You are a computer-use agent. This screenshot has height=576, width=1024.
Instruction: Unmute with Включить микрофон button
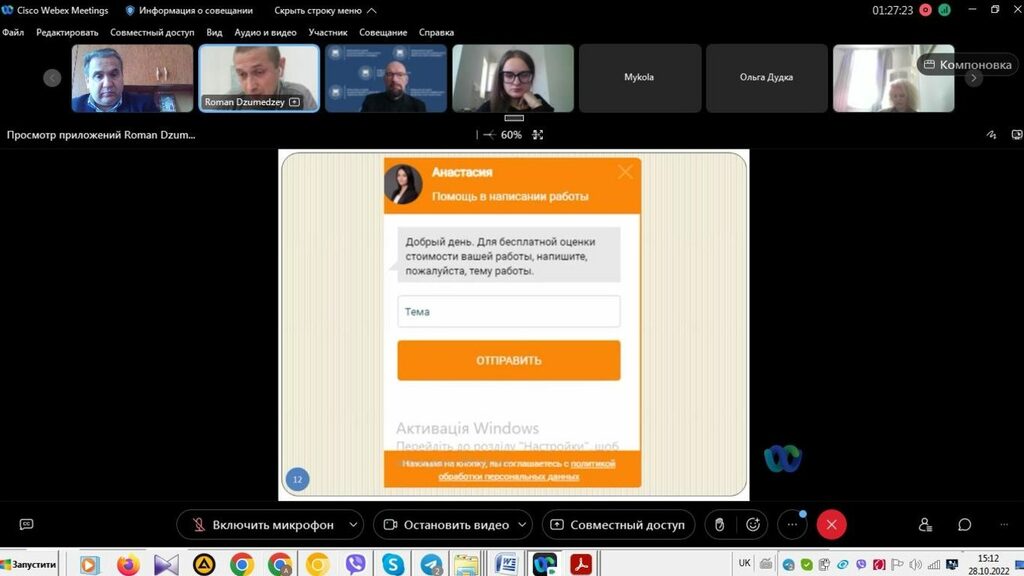pyautogui.click(x=262, y=525)
